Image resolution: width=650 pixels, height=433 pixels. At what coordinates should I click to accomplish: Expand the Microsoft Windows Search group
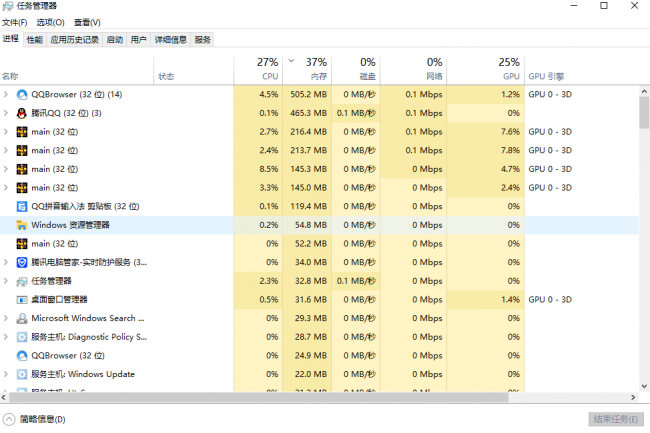(6, 318)
